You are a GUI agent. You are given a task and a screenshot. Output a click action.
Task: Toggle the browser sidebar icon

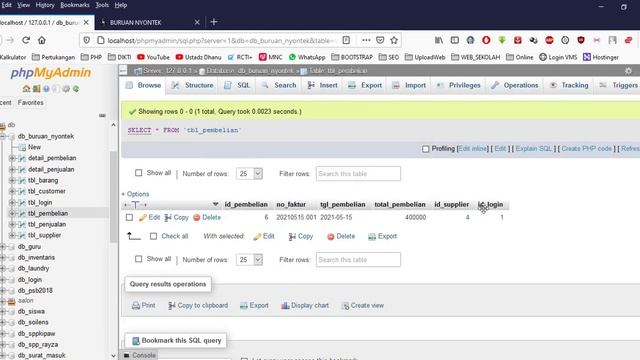455,40
